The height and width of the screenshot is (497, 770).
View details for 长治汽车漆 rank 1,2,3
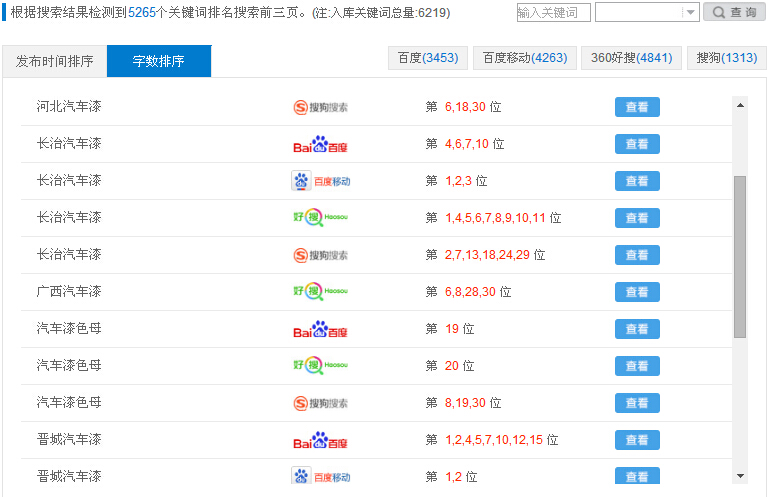(x=637, y=181)
